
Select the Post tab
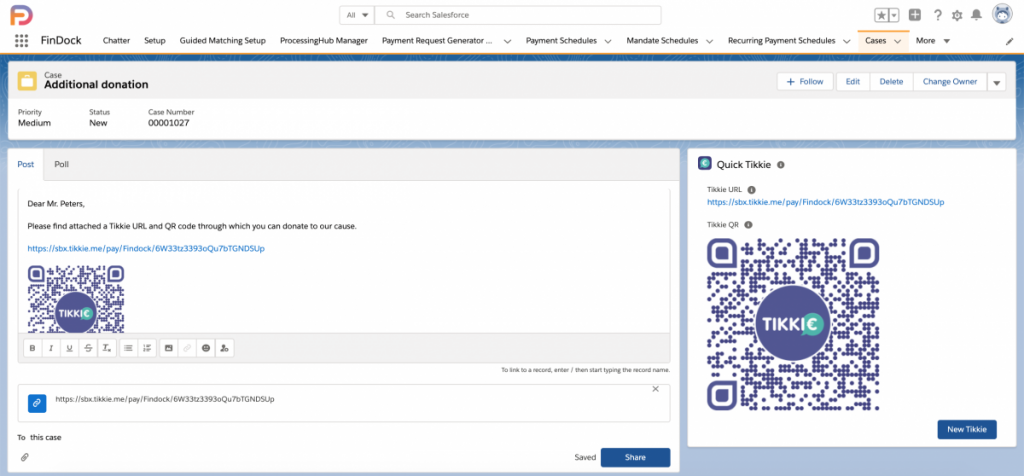(x=25, y=165)
